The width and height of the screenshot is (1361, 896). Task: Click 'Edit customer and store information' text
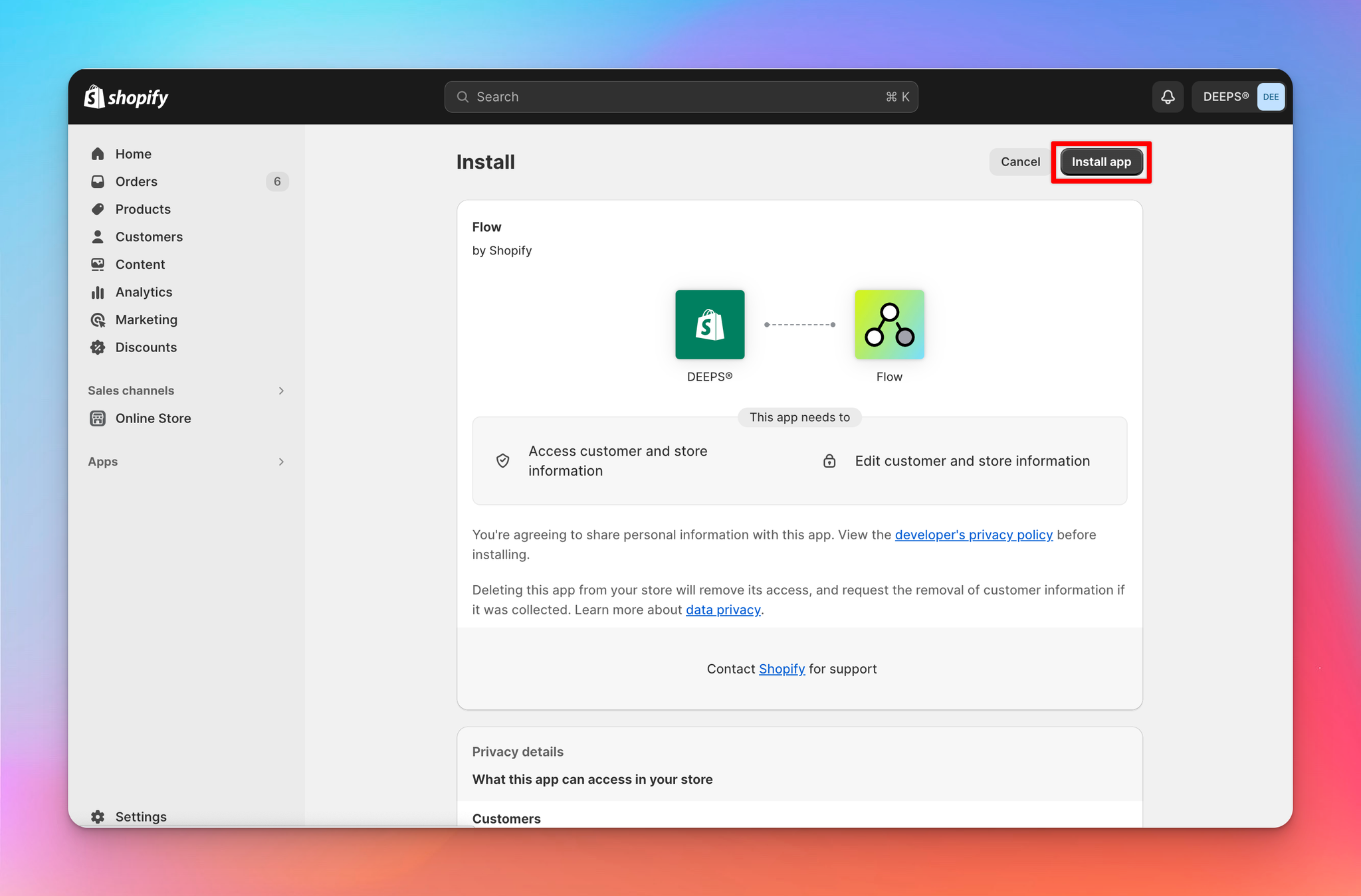point(972,461)
